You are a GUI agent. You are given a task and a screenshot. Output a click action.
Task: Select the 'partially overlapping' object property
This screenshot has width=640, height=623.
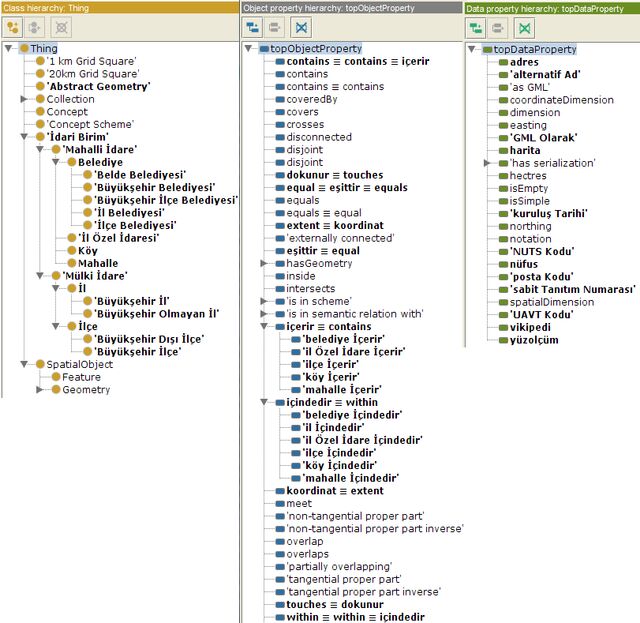click(334, 566)
